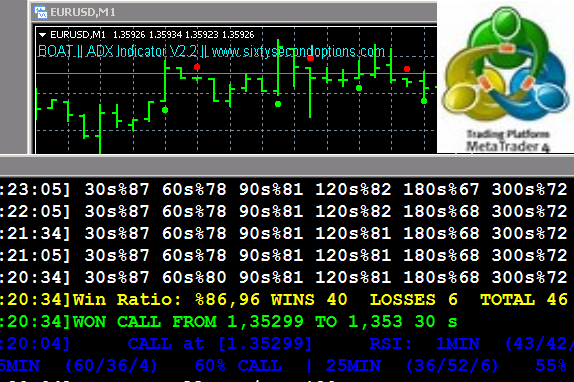Viewport: 574px width, 382px height.
Task: Click the EURUSD,M1 window title text
Action: 83,12
